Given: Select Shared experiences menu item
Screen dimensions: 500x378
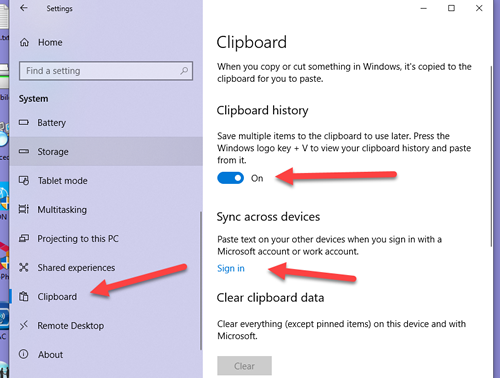Looking at the screenshot, I should pos(106,267).
